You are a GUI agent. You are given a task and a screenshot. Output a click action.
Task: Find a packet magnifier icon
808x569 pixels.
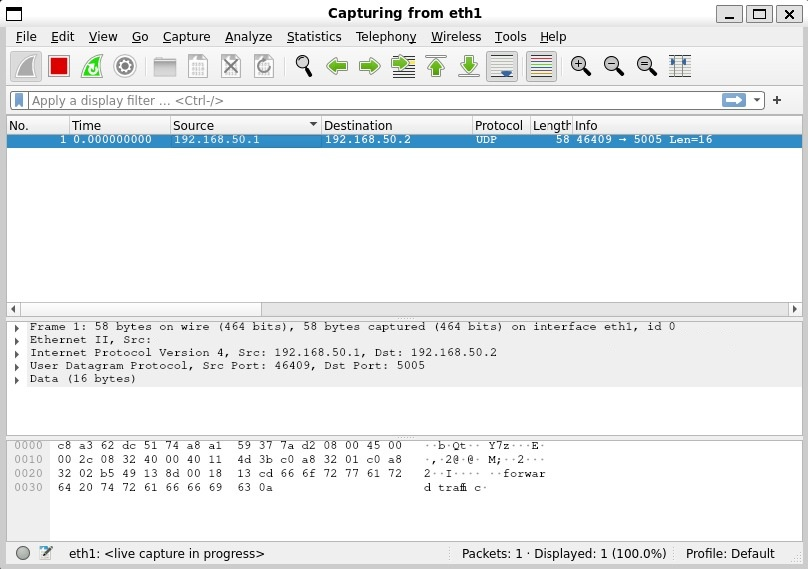pos(304,66)
